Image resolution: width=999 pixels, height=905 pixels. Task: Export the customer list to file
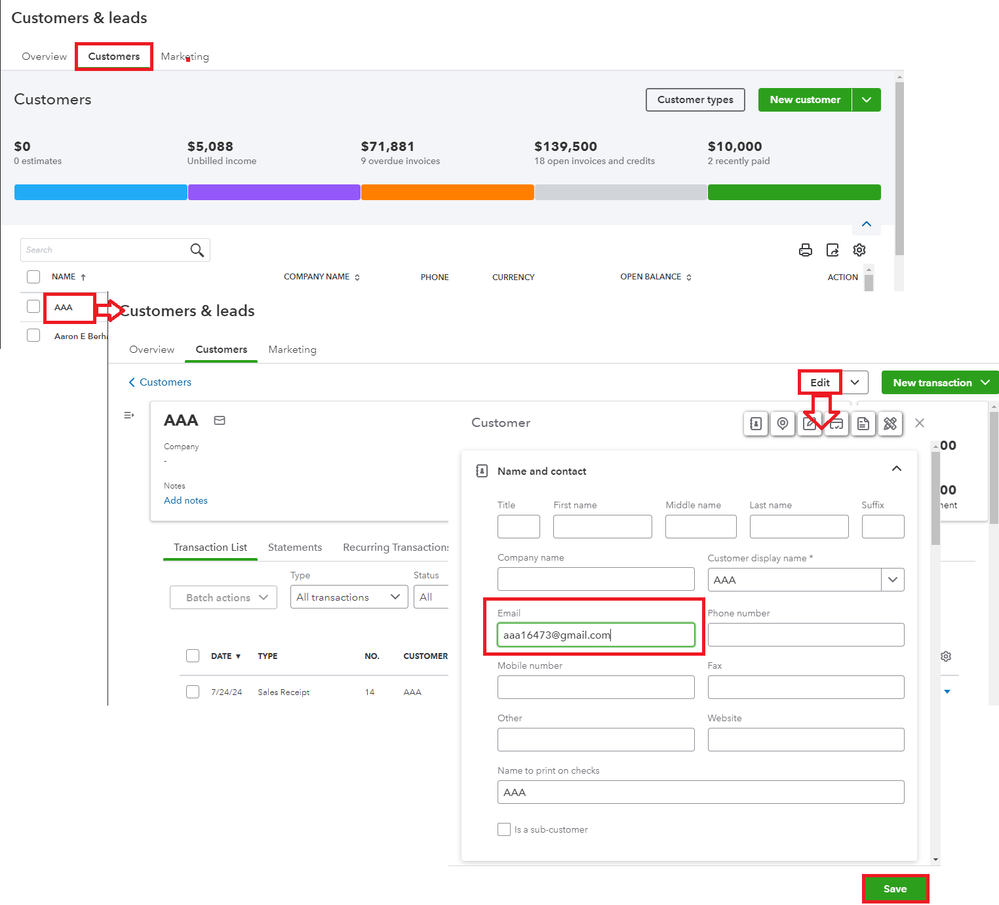point(833,250)
